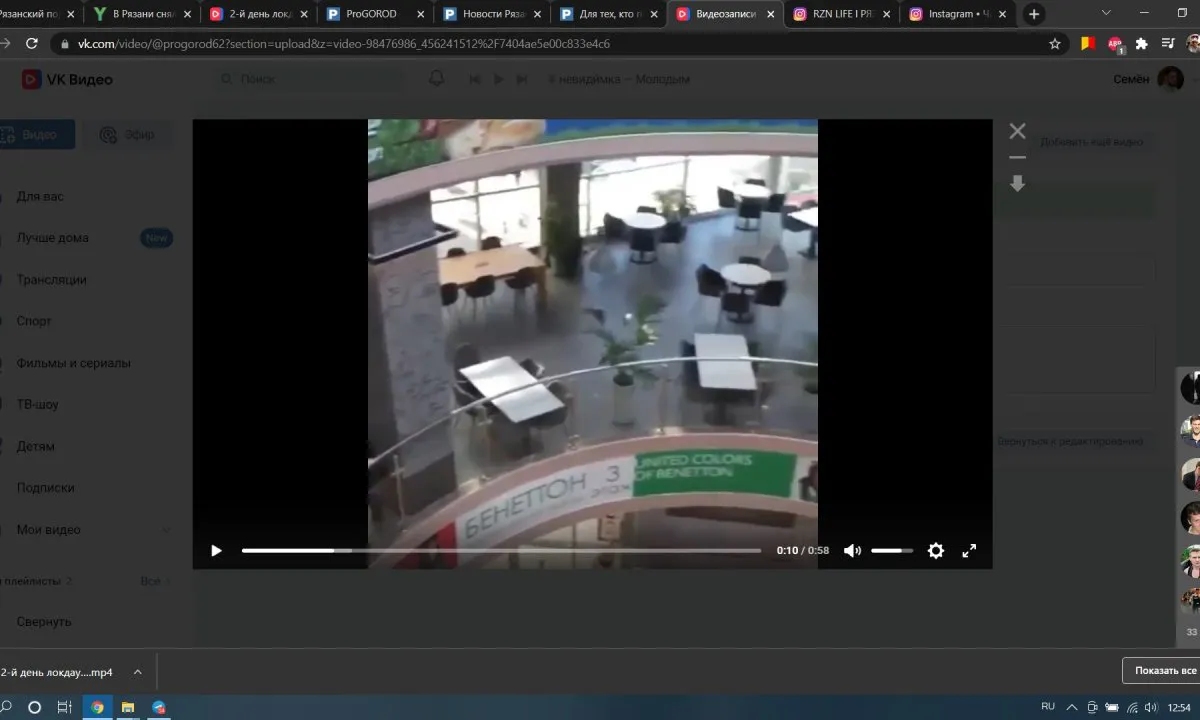The image size is (1200, 720).
Task: Select the Видео button in sidebar
Action: (x=37, y=135)
